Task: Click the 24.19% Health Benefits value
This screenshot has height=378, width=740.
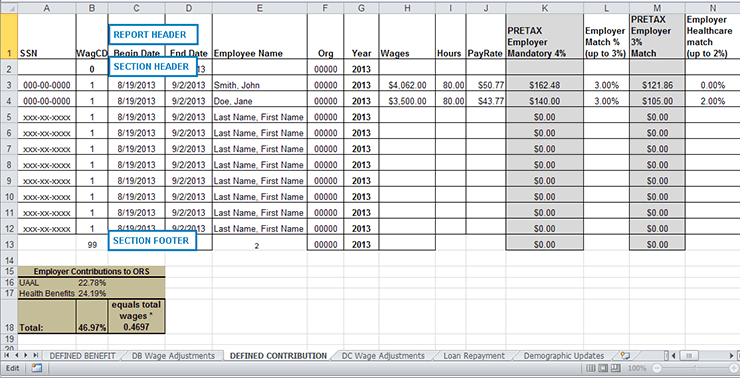Action: pos(92,293)
